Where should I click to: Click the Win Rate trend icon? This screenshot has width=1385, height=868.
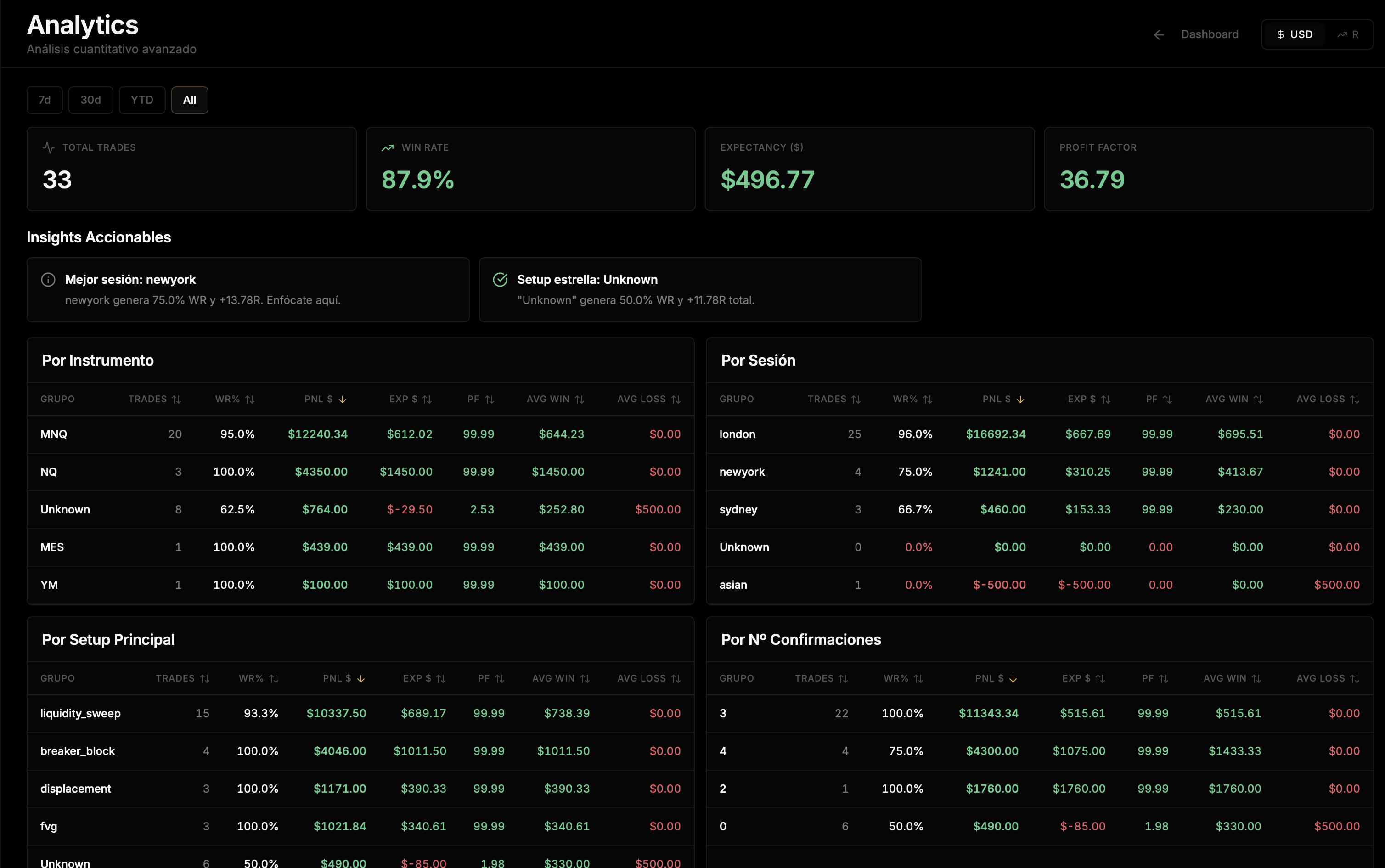coord(388,147)
